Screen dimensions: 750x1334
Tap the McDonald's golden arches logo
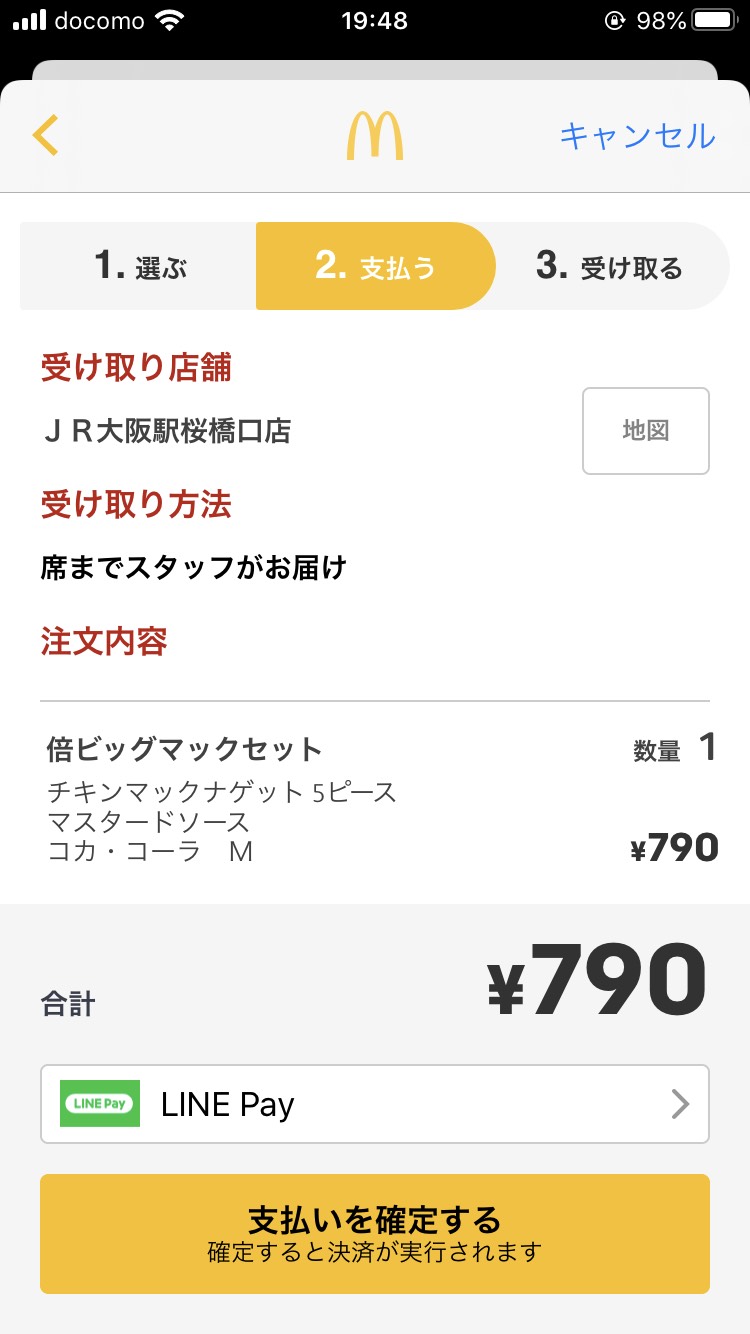(x=375, y=136)
